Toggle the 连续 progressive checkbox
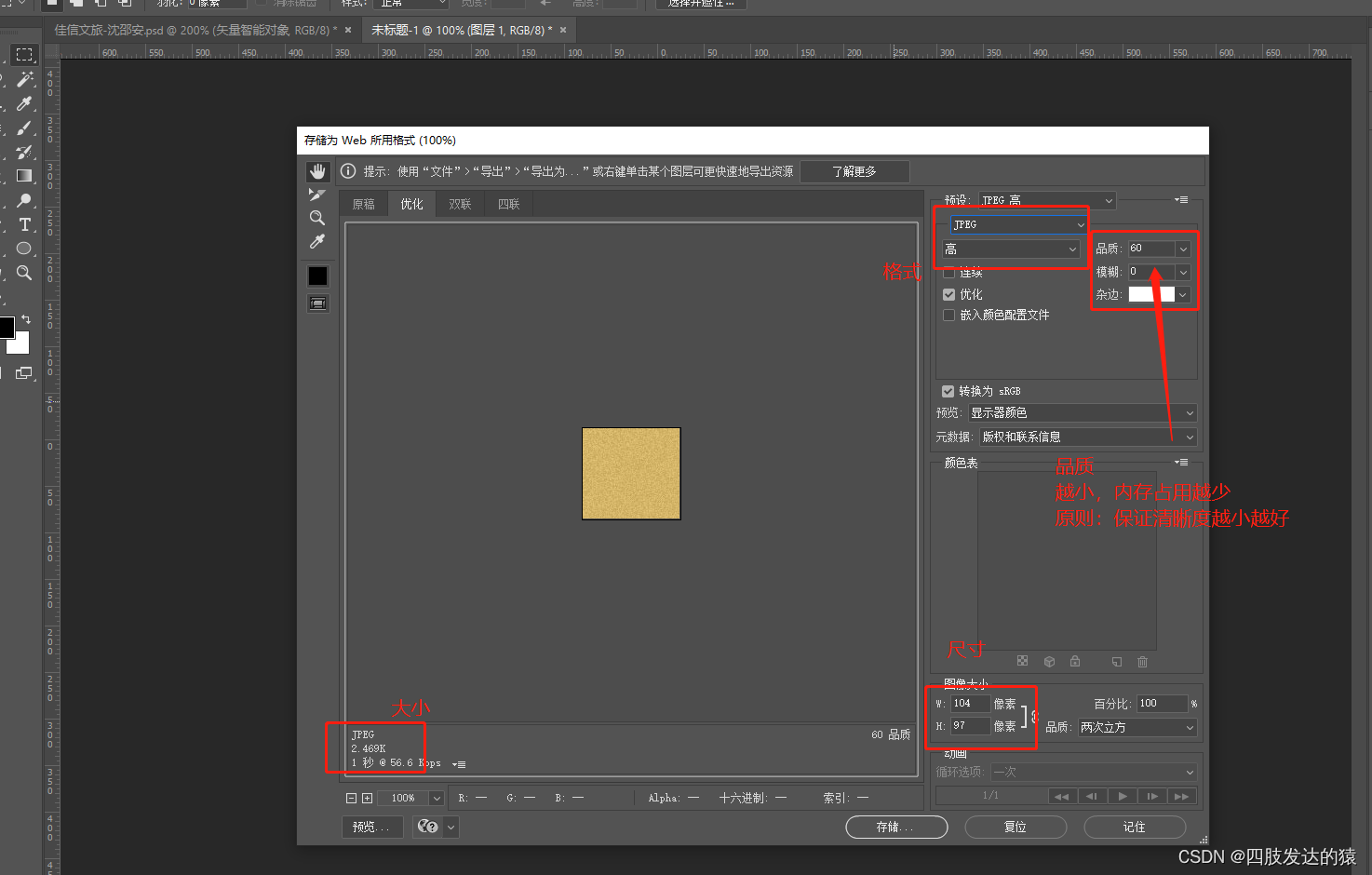 948,273
